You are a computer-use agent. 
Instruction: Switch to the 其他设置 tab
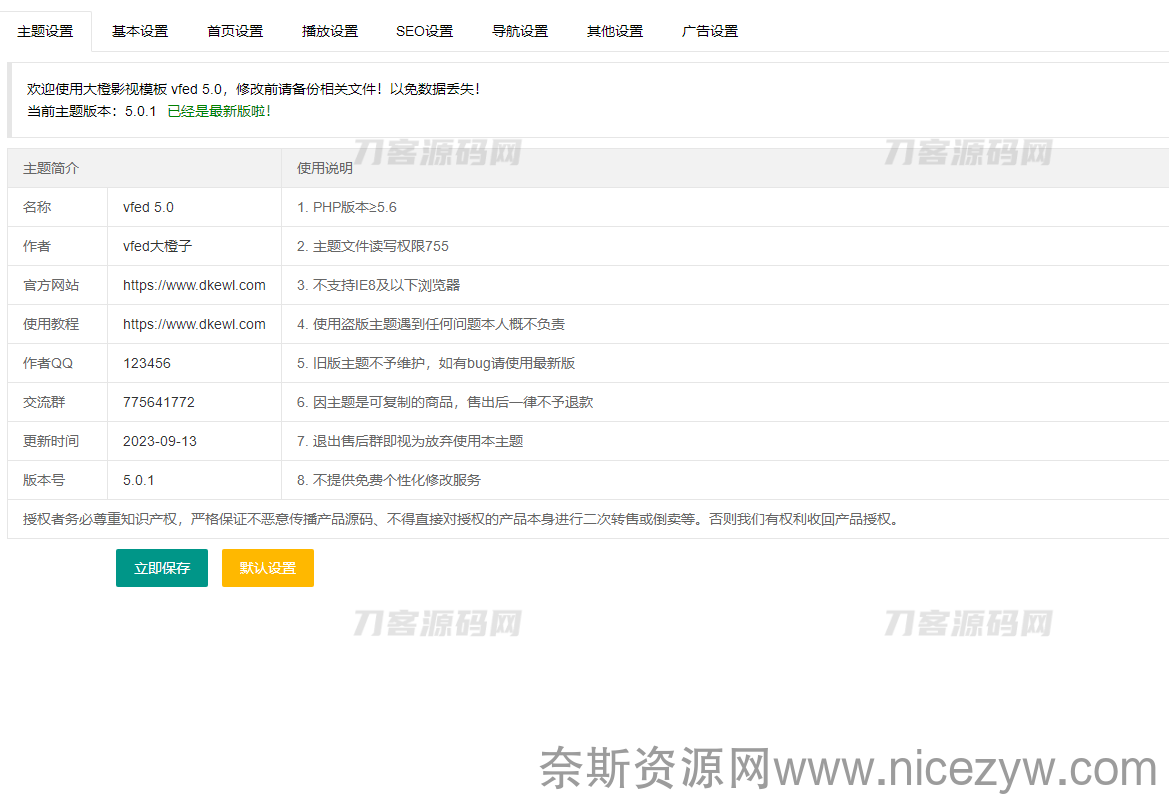click(x=614, y=31)
